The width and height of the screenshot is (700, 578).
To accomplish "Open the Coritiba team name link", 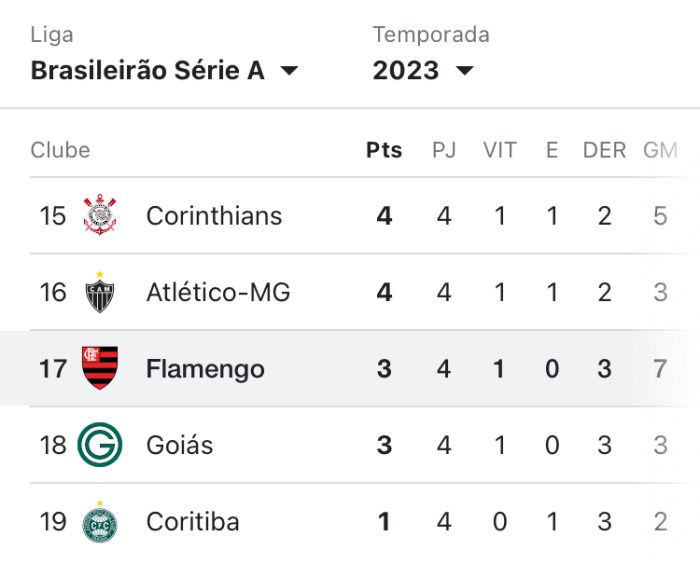I will click(193, 521).
